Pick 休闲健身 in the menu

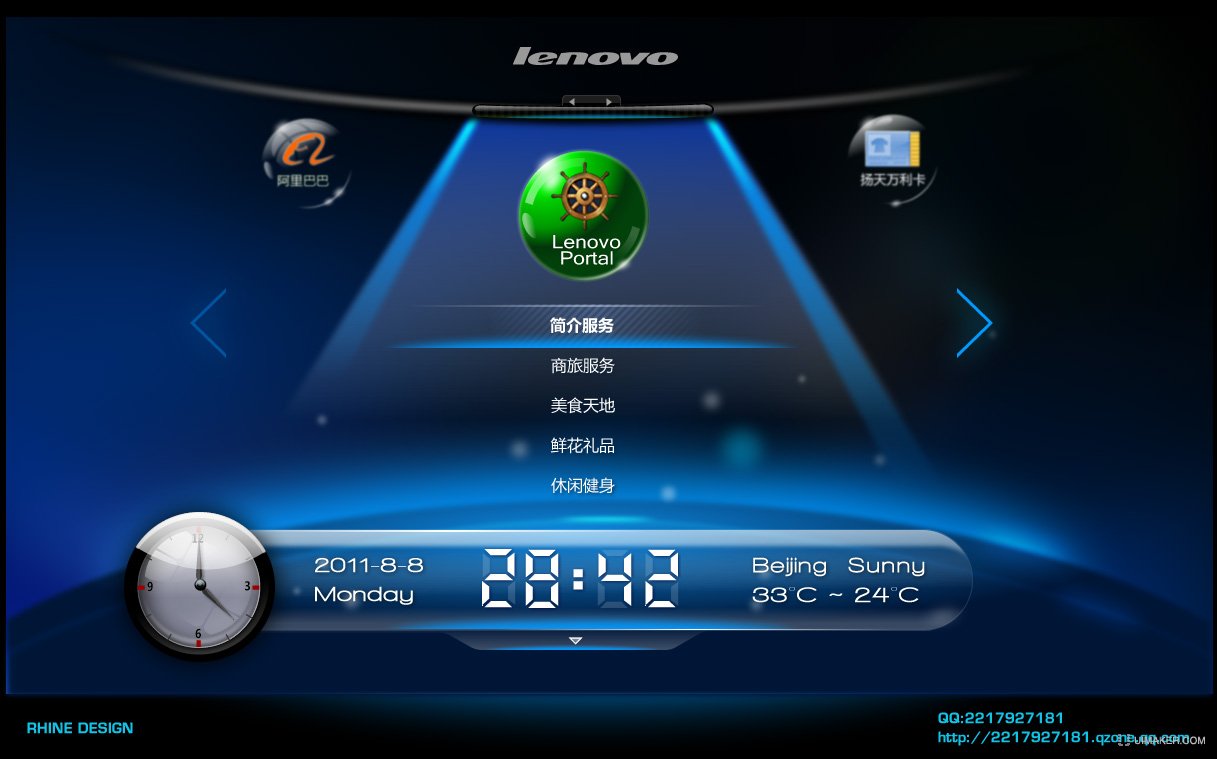click(582, 486)
